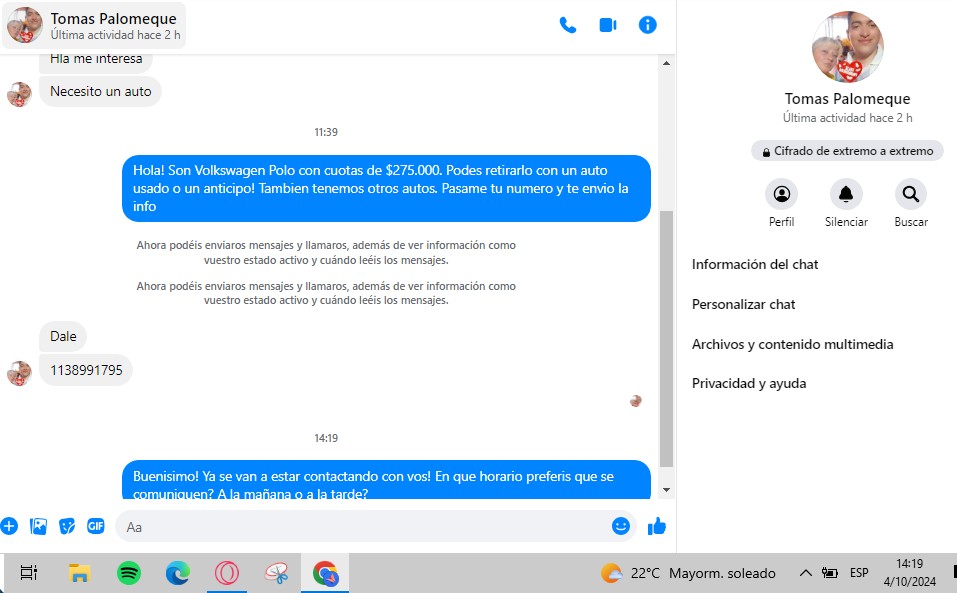Start a video call from chat header
This screenshot has height=593, width=957.
[x=608, y=25]
